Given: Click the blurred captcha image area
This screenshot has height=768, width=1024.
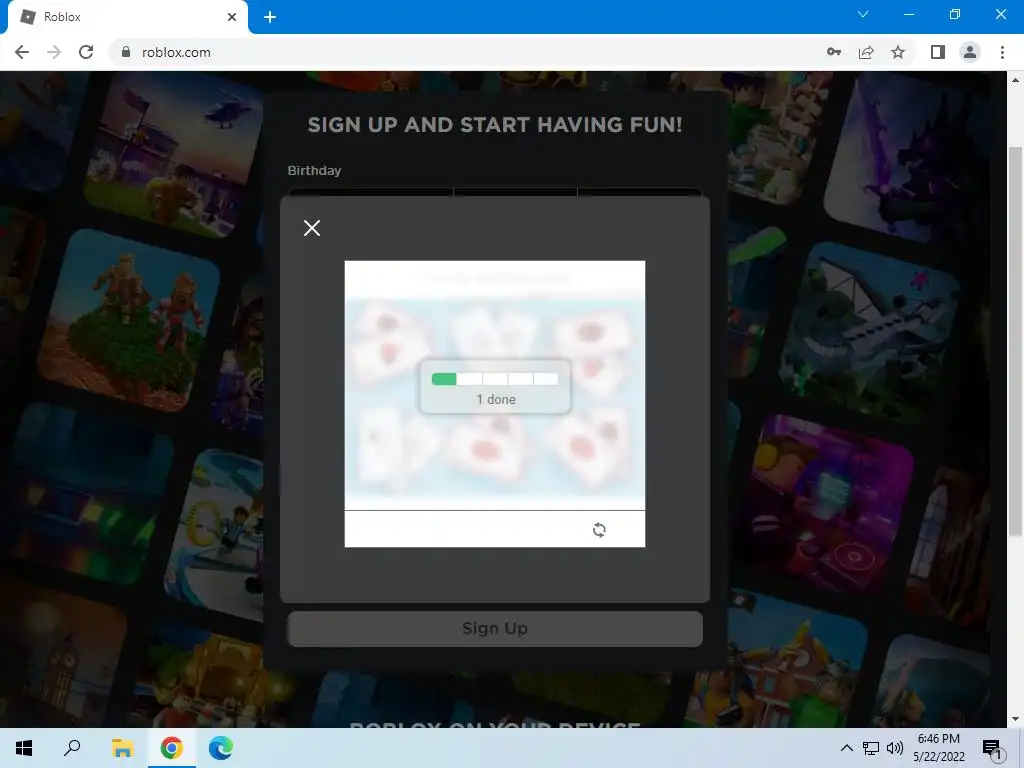Looking at the screenshot, I should click(494, 400).
